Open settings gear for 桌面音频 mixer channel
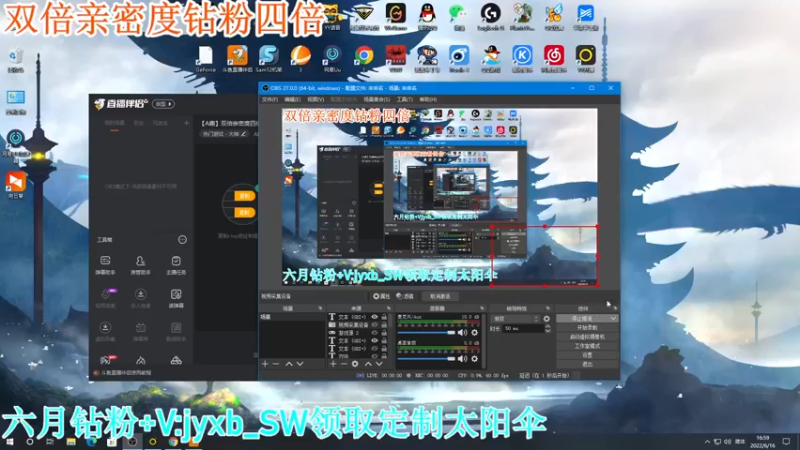The height and width of the screenshot is (450, 800). [x=474, y=359]
